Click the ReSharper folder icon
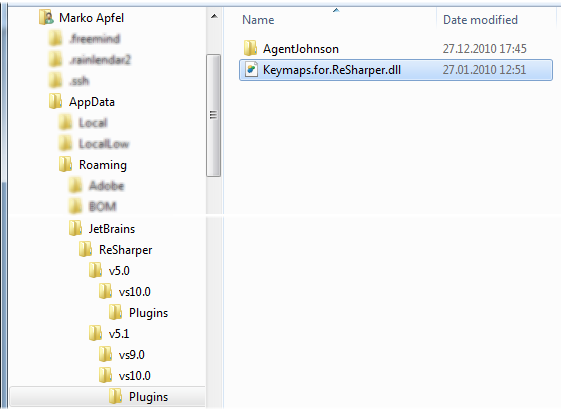Screen dimensions: 561x418 tap(86, 249)
